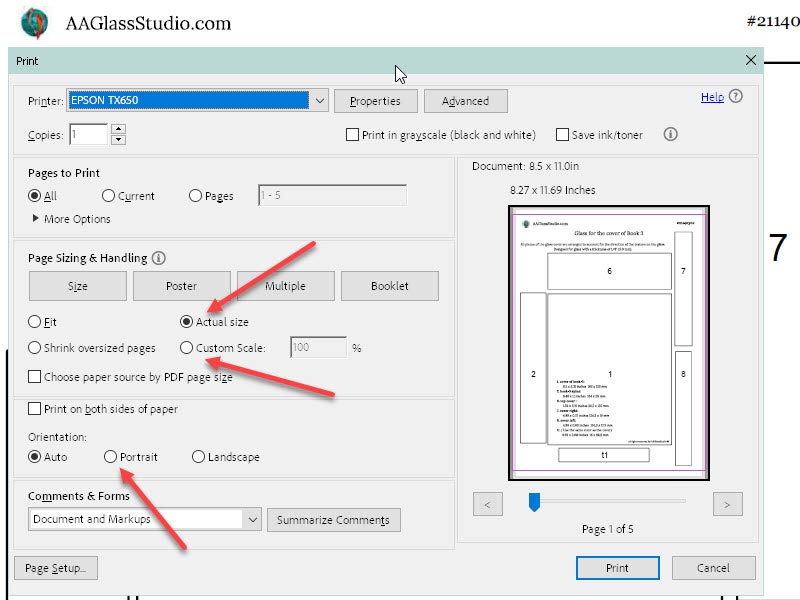Switch to Poster sizing mode
Image resolution: width=800 pixels, height=600 pixels.
pyautogui.click(x=181, y=286)
